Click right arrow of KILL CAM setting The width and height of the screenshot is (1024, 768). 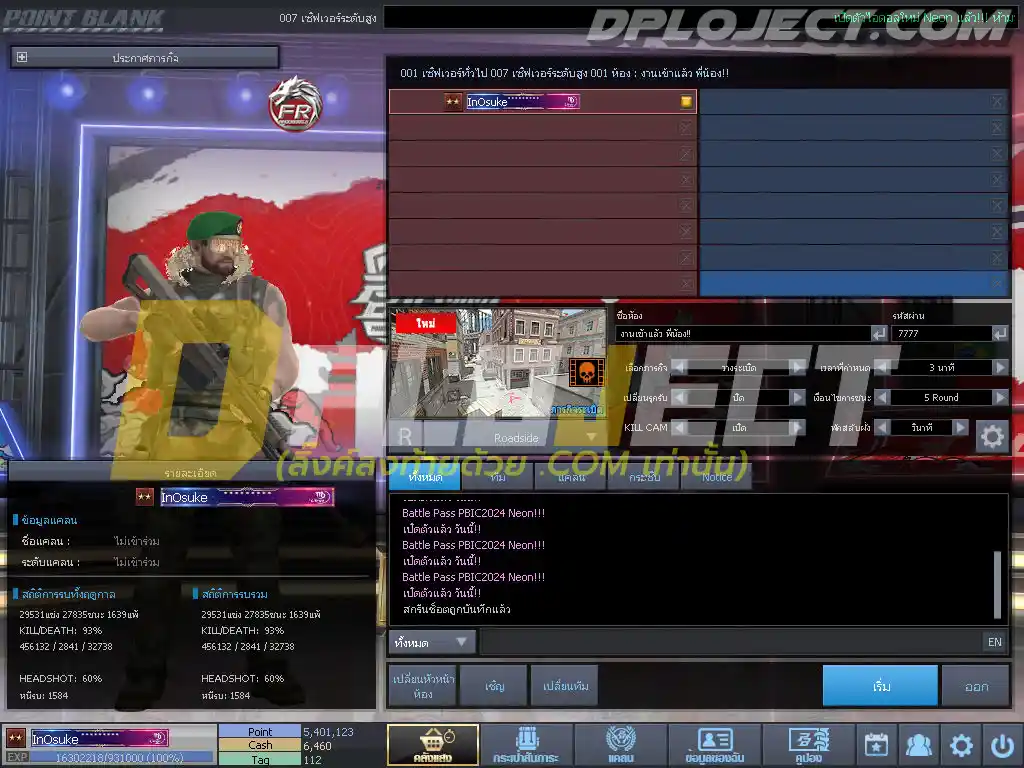(797, 428)
